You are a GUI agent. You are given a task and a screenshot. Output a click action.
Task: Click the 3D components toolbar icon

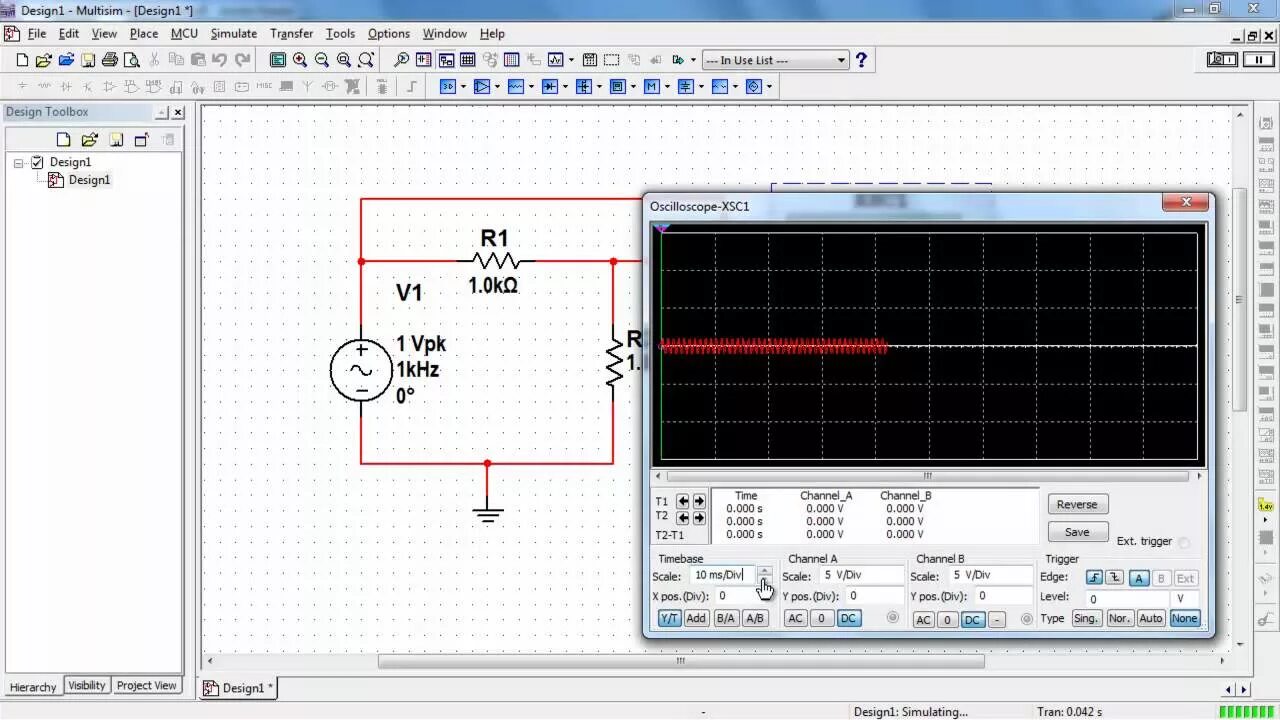(x=448, y=87)
